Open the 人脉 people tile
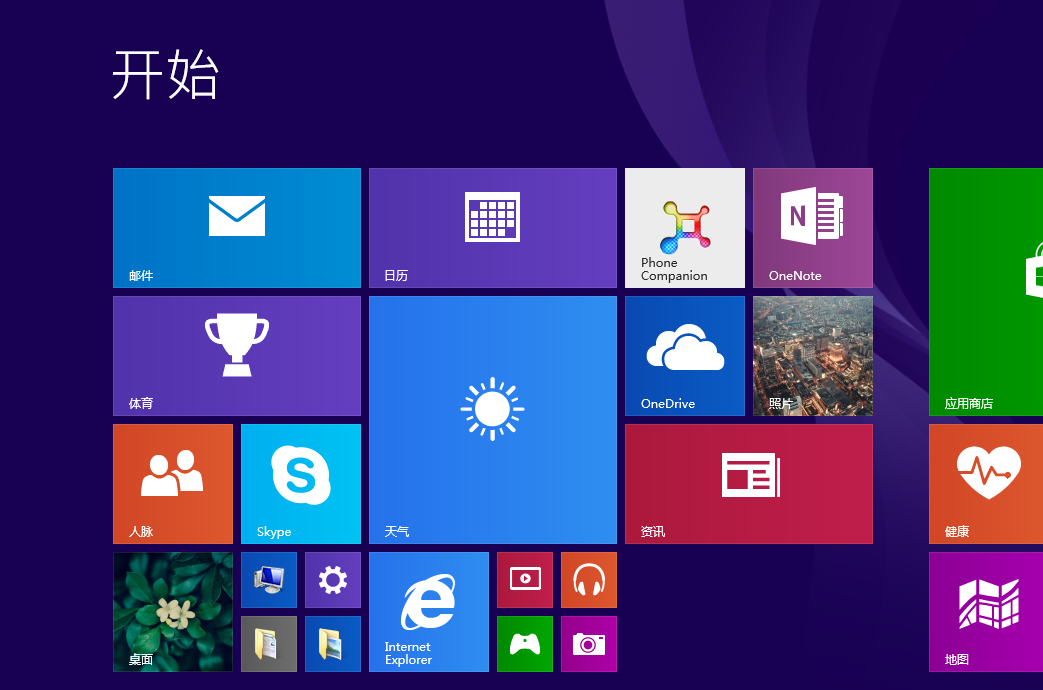This screenshot has width=1043, height=690. click(173, 484)
